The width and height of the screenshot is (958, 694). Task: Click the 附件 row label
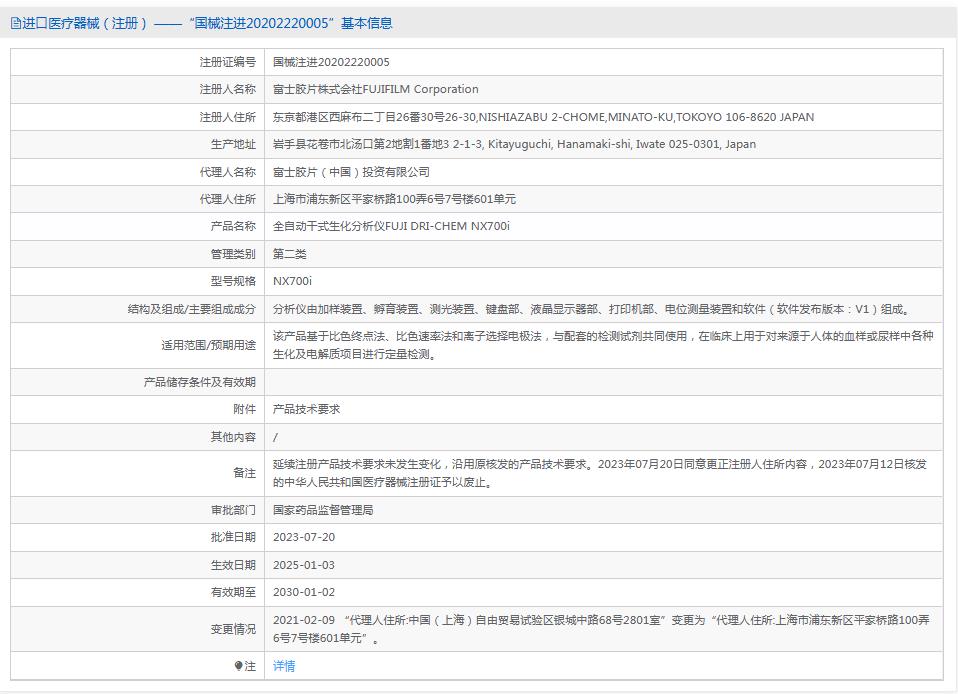click(x=244, y=409)
